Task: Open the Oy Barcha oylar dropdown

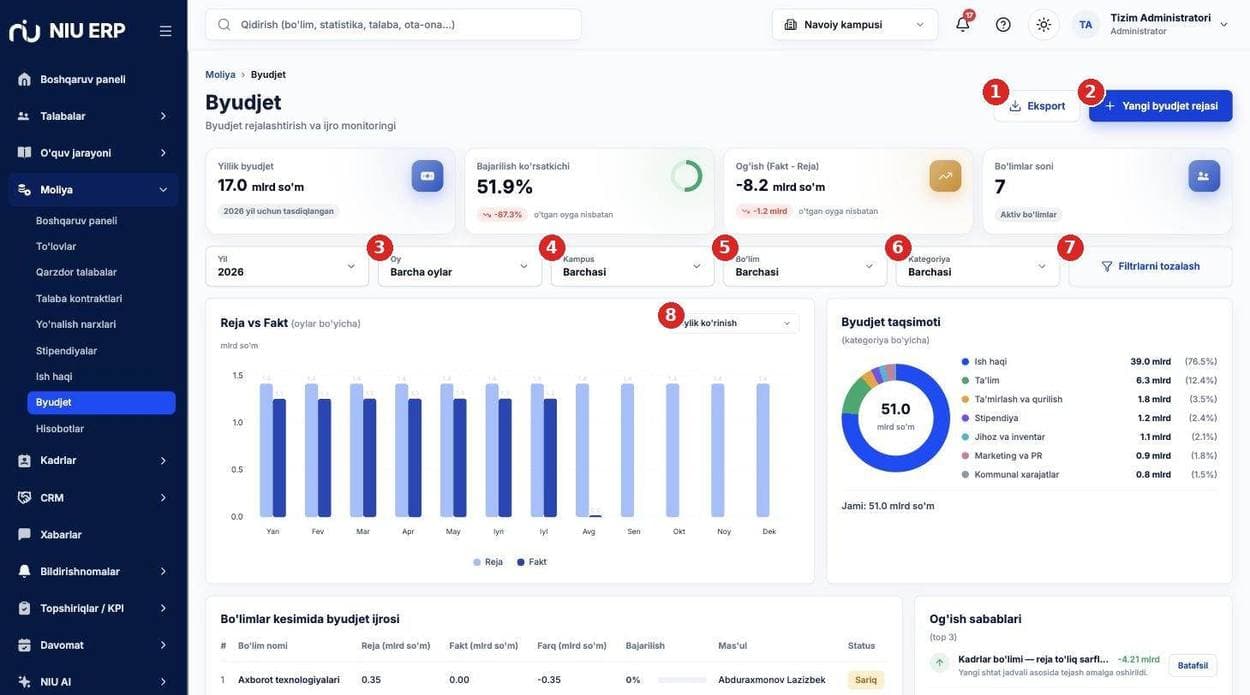Action: coord(460,266)
